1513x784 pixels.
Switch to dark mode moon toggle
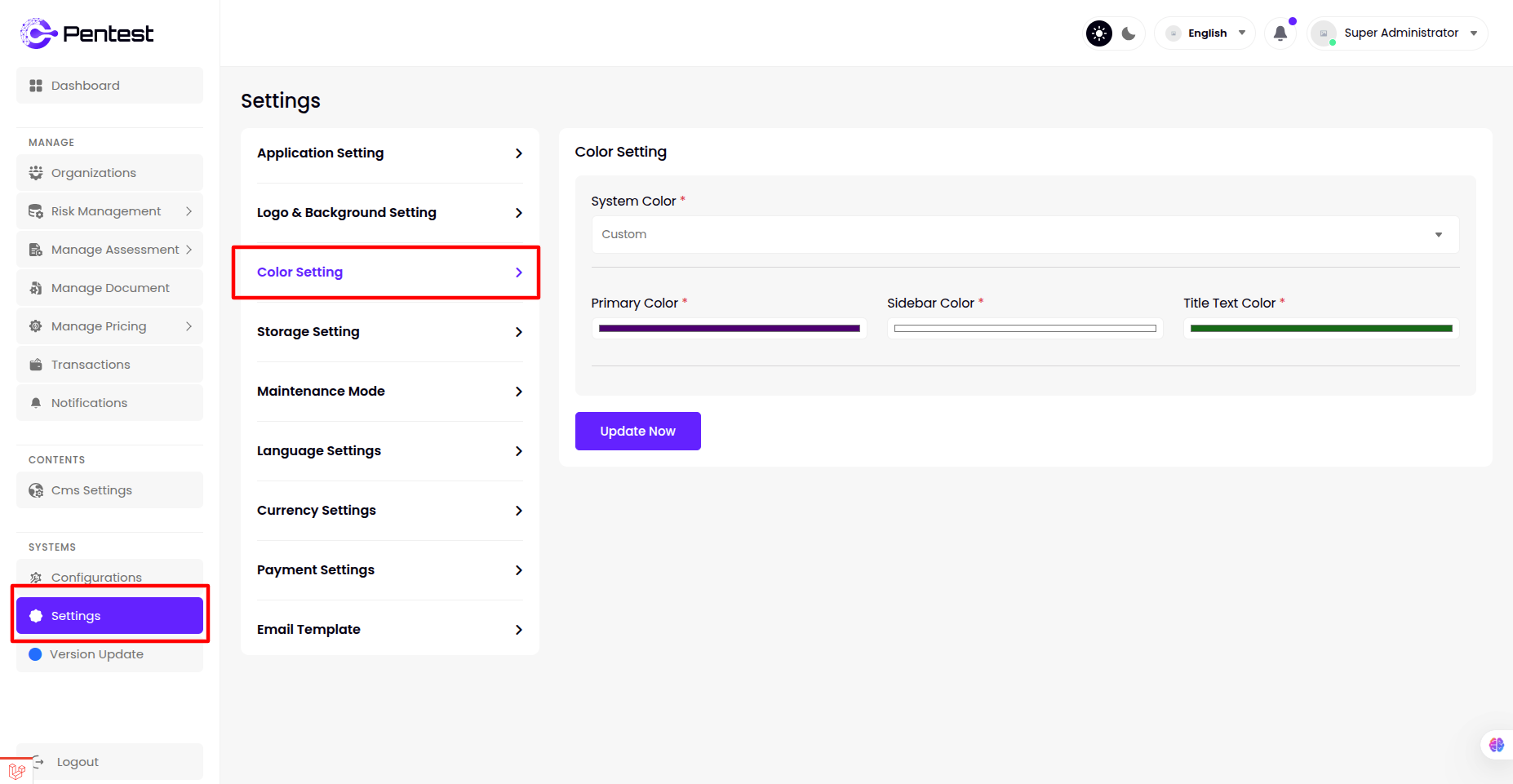[x=1129, y=33]
